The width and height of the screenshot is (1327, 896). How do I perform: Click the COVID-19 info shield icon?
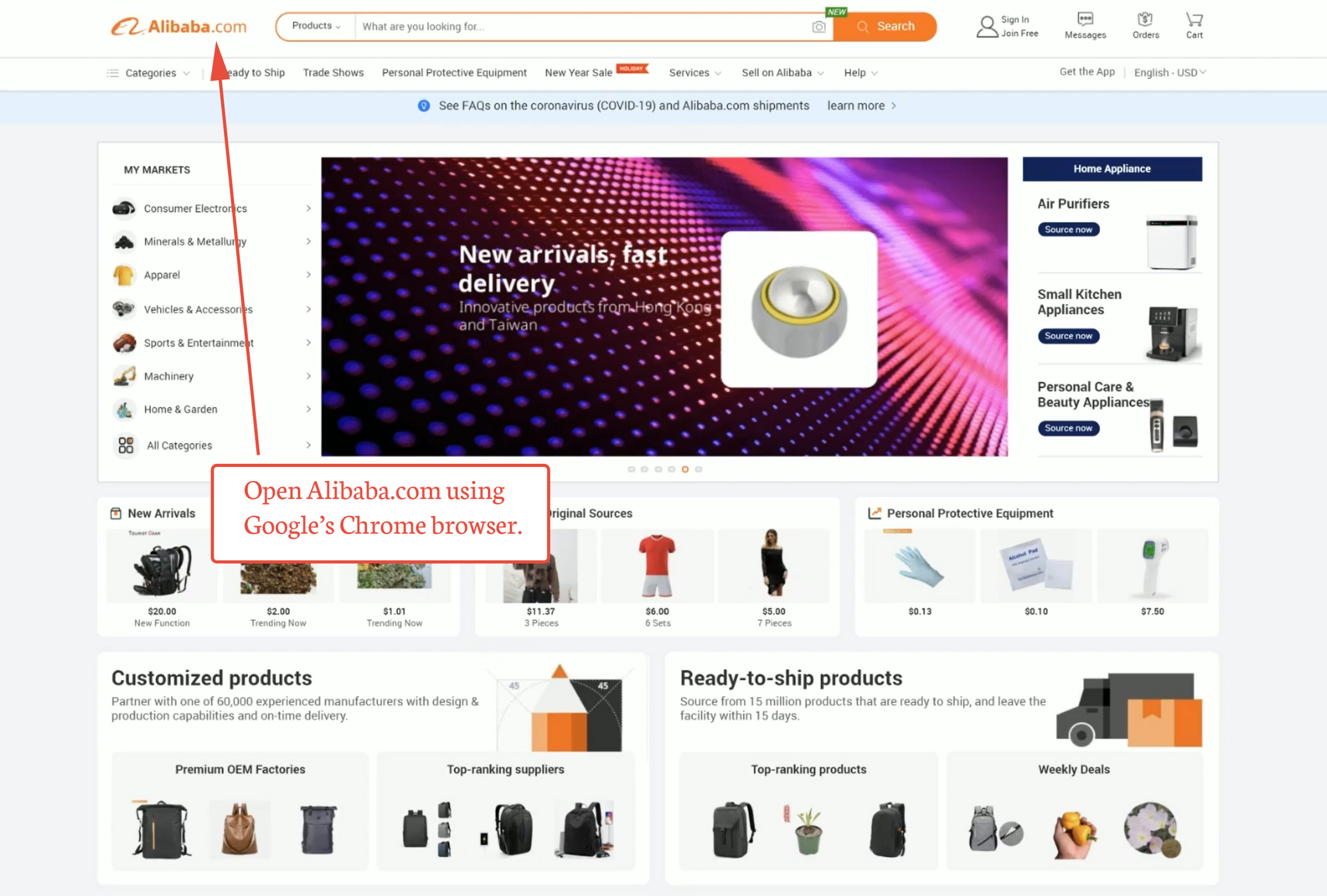coord(423,106)
